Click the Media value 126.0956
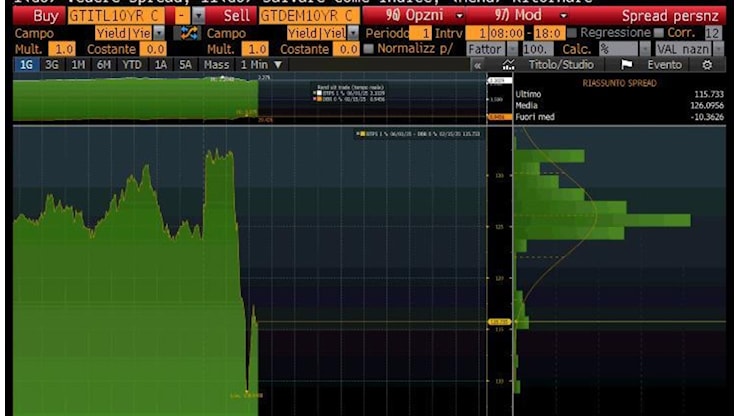The image size is (740, 416). tap(707, 105)
